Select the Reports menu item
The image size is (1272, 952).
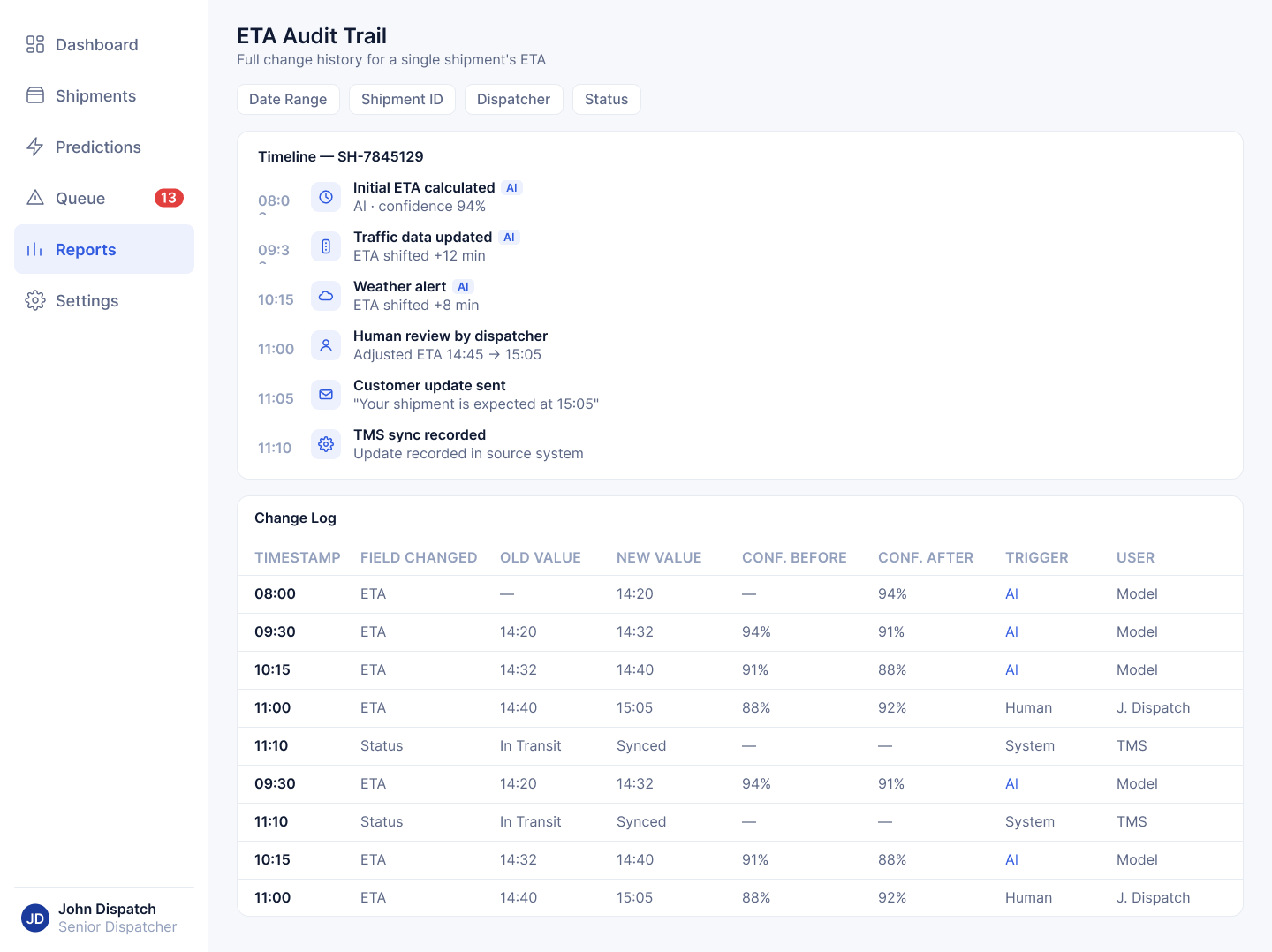(104, 249)
